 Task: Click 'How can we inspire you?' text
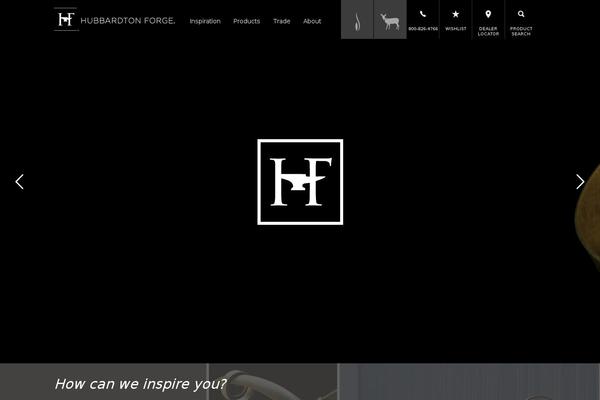[x=140, y=384]
